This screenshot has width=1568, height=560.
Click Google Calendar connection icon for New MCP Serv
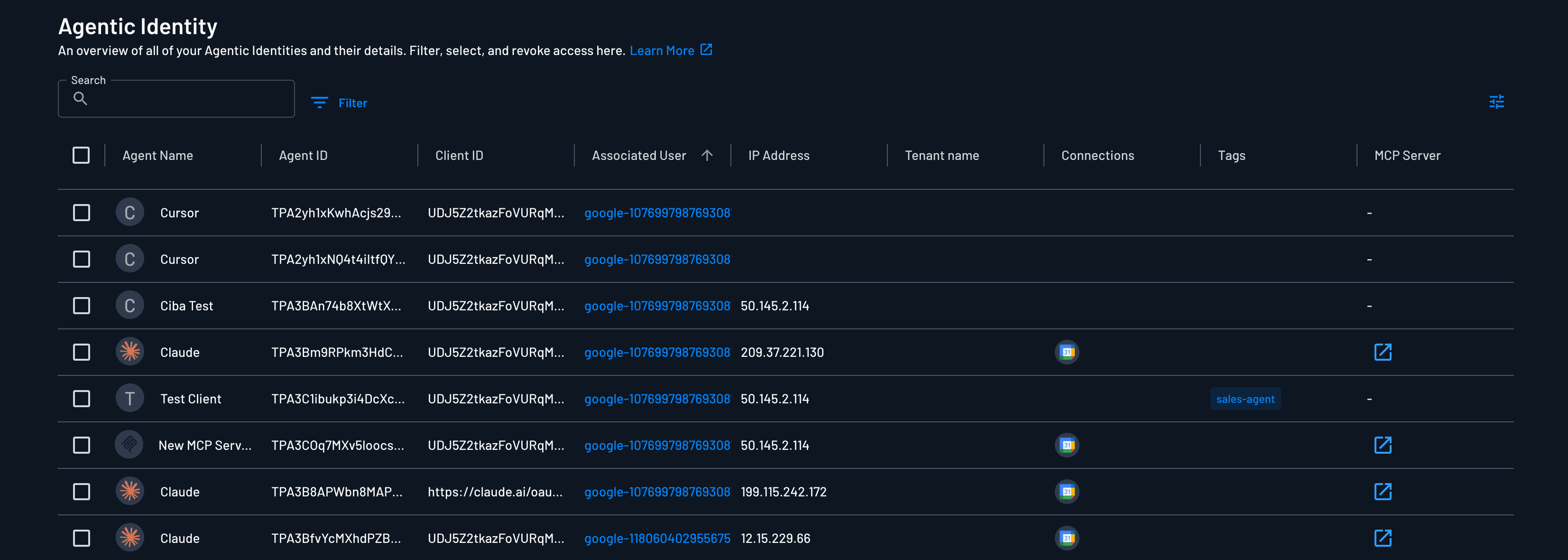(x=1066, y=445)
